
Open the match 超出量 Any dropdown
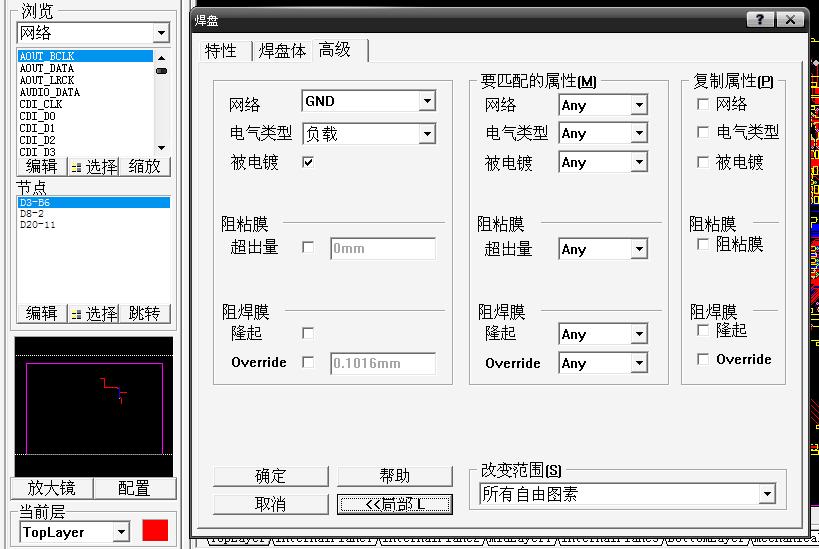[x=639, y=249]
